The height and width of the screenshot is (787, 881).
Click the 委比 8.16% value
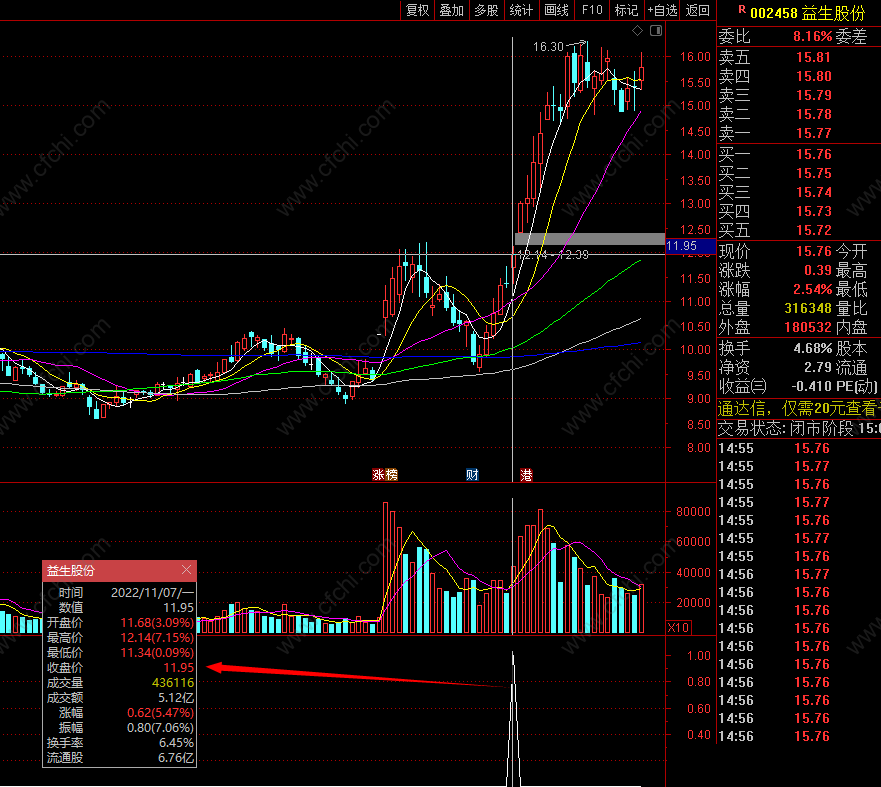click(812, 37)
